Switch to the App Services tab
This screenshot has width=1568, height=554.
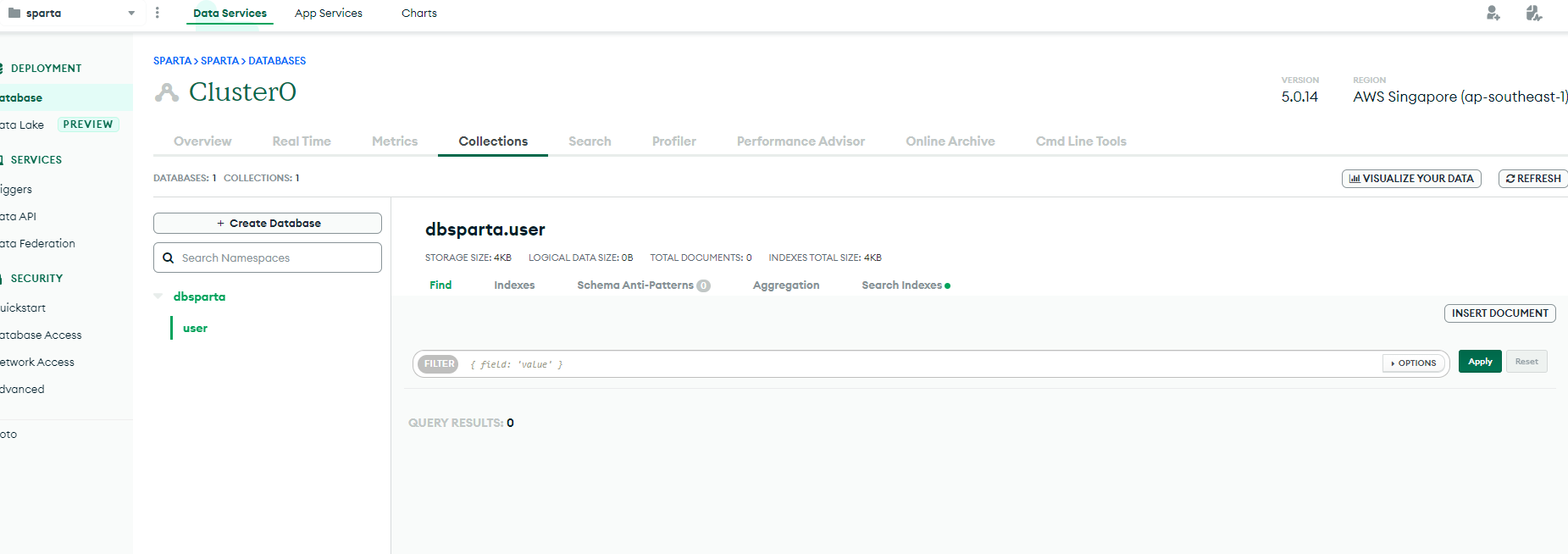point(329,14)
